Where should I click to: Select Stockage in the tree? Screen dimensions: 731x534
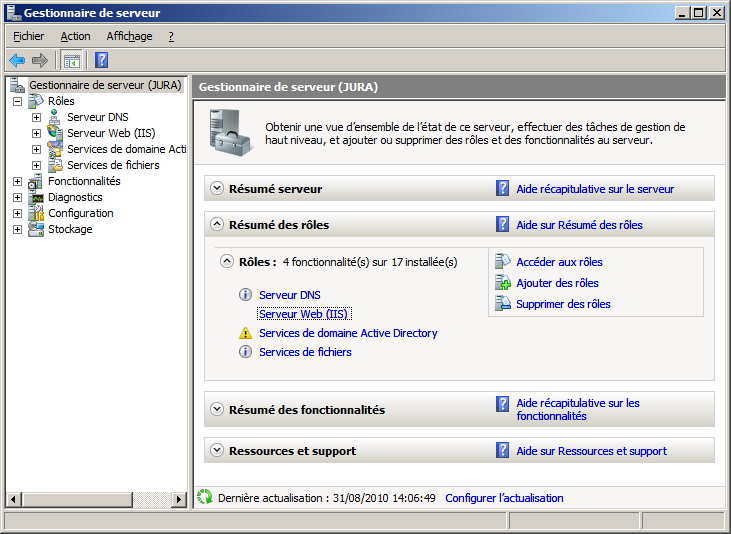pos(70,229)
